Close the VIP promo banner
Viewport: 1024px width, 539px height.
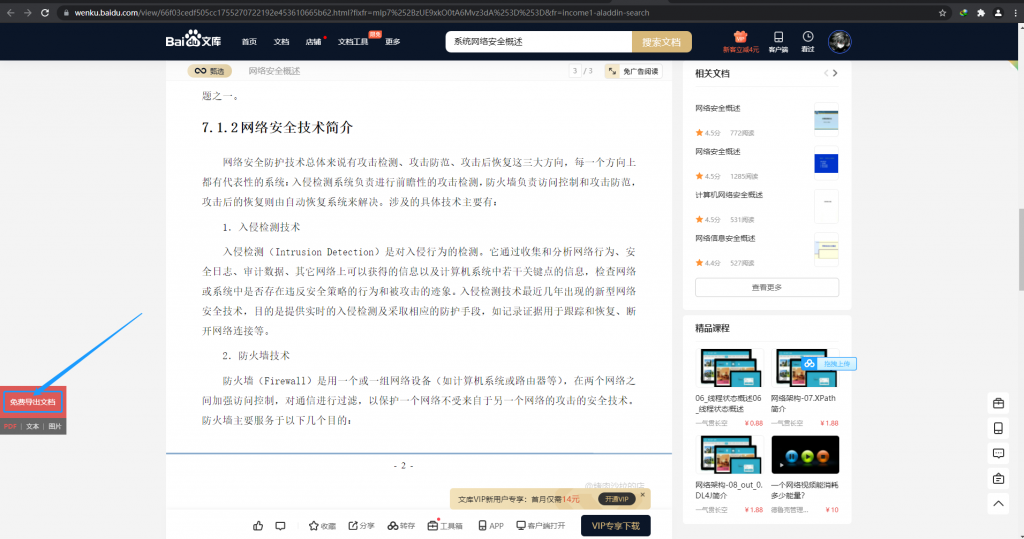tap(643, 495)
